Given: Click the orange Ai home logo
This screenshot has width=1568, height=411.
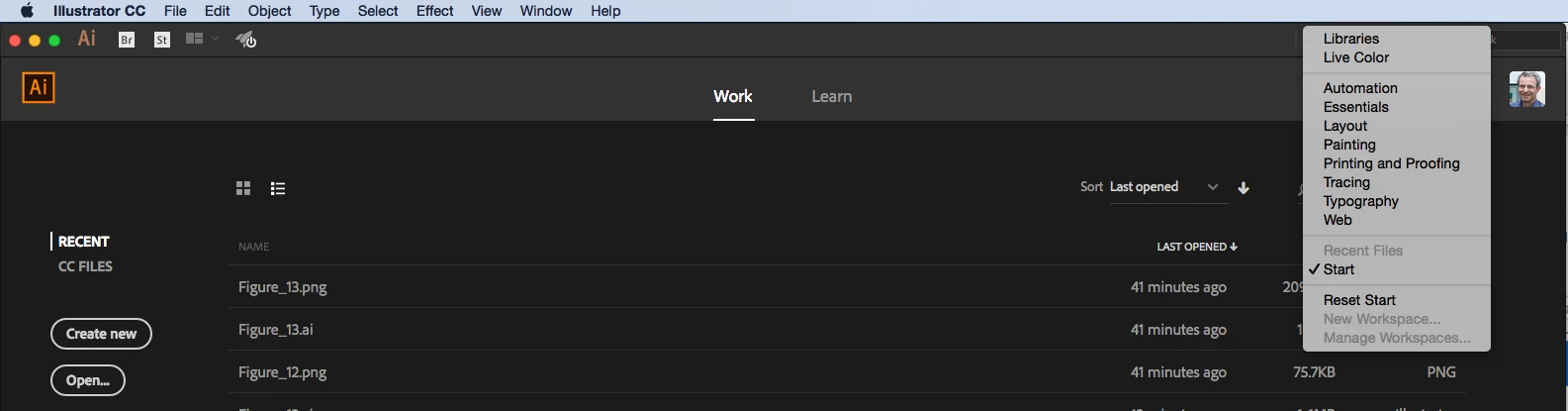Looking at the screenshot, I should tap(39, 87).
